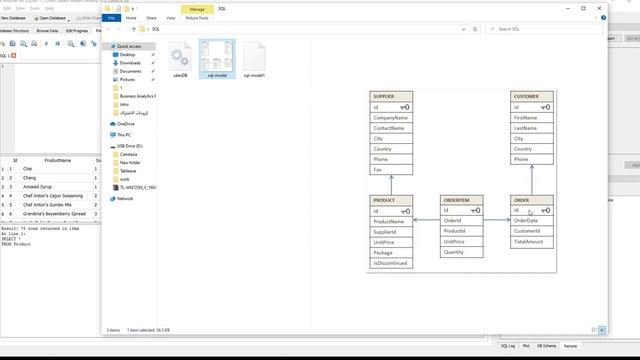The height and width of the screenshot is (360, 640).
Task: Select This PC in navigation pane
Action: (124, 135)
